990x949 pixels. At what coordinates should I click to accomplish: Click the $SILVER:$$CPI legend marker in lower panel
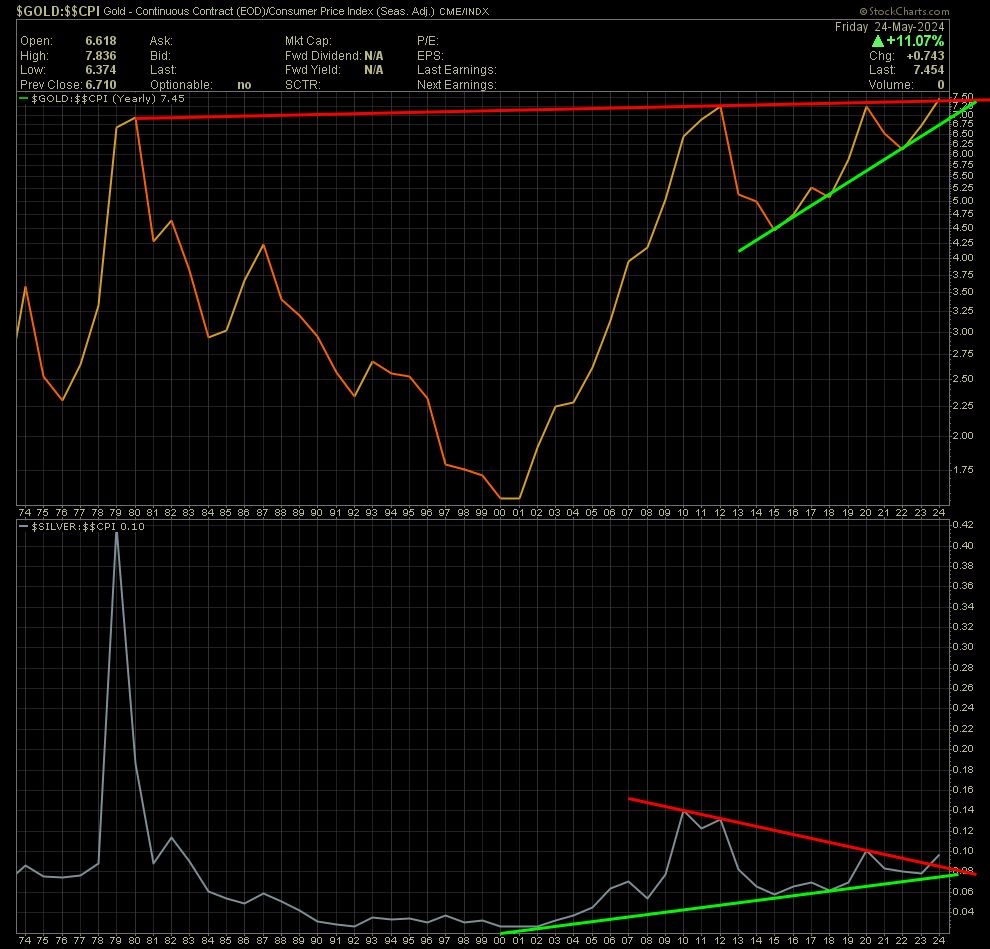(x=26, y=527)
